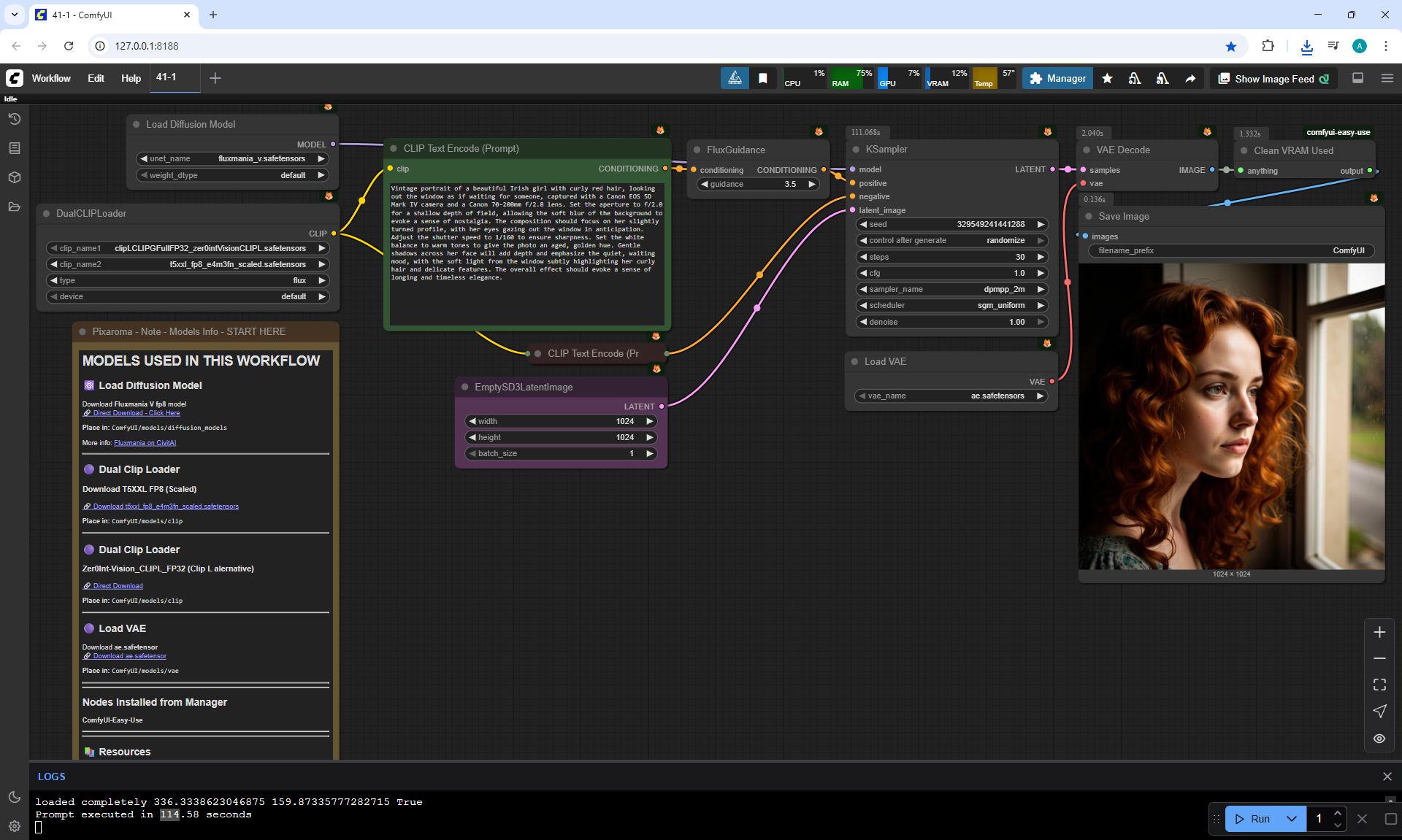
Task: Open the settings gear icon
Action: pos(14,825)
